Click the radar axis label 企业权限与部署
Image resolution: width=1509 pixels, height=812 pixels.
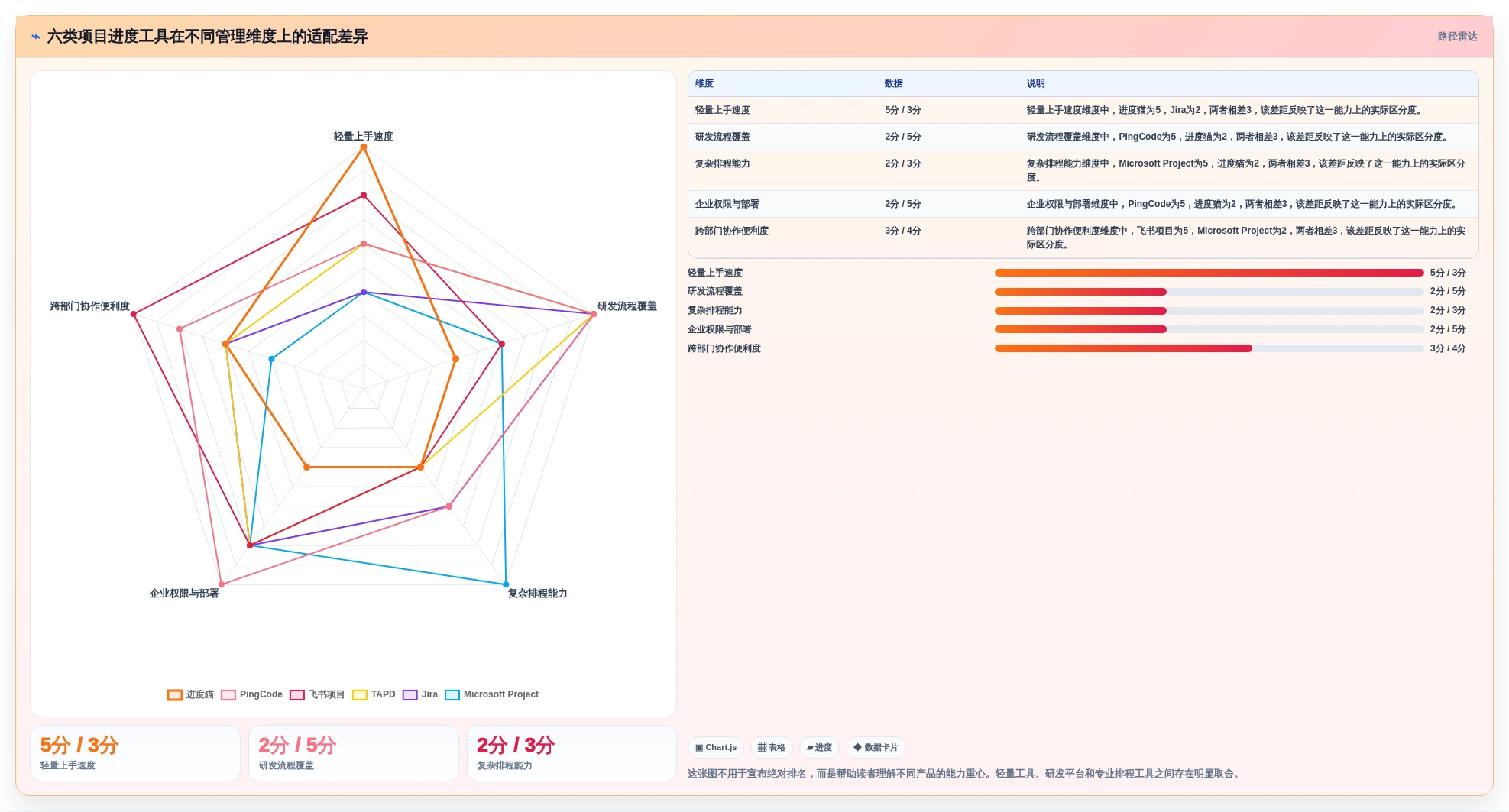click(x=184, y=594)
